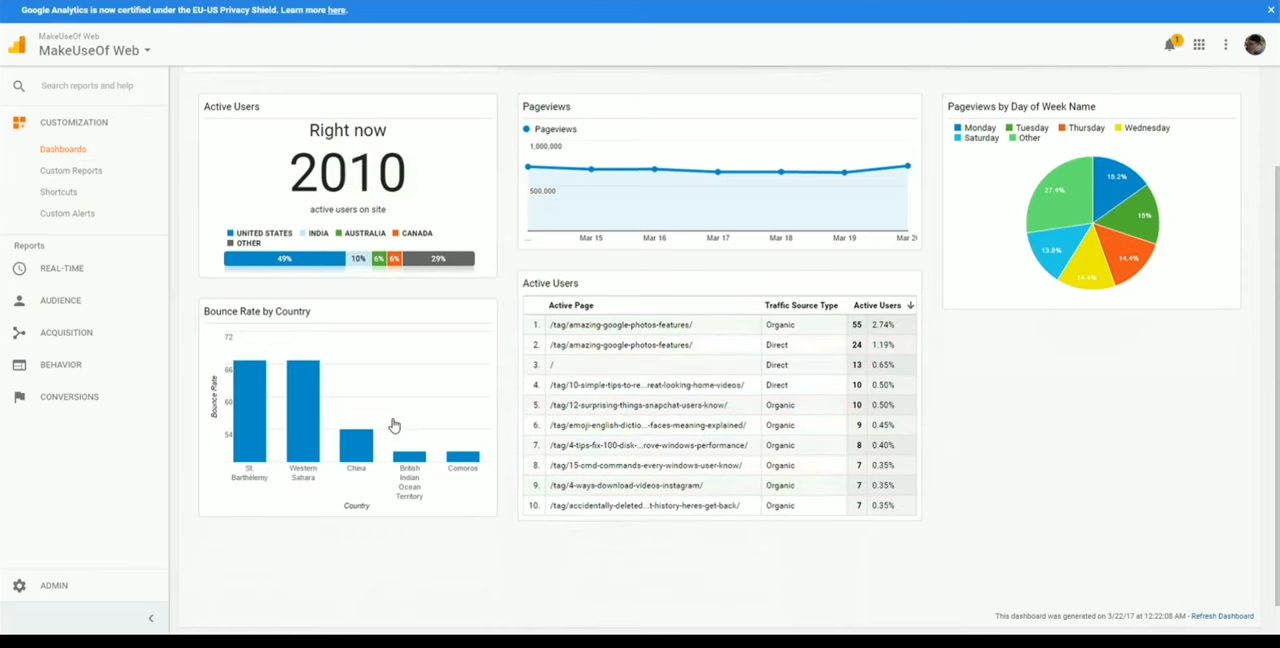Click the Refresh Dashboard link

1222,616
